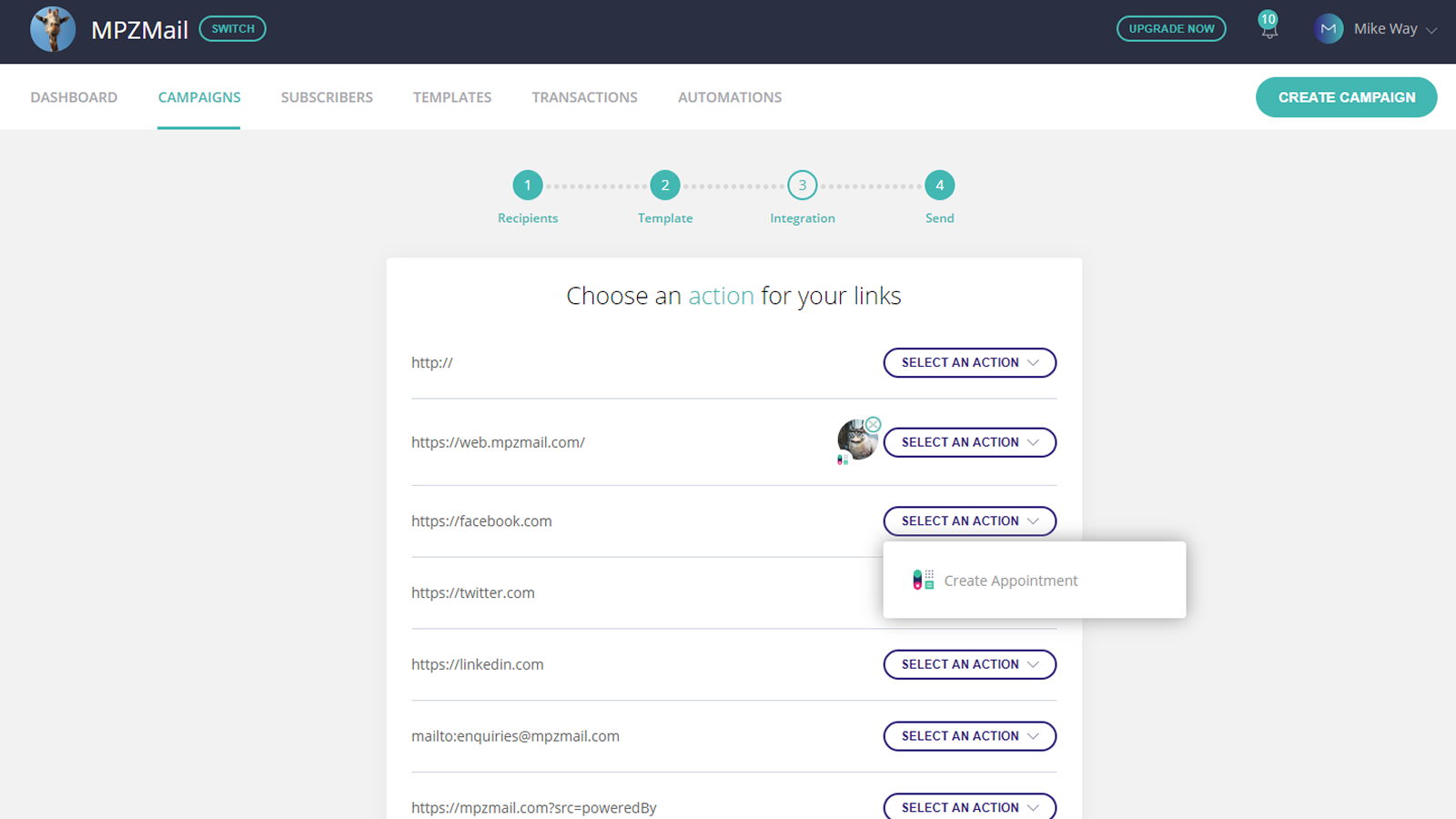Viewport: 1456px width, 819px height.
Task: Click step 3 Integration circle
Action: (802, 185)
